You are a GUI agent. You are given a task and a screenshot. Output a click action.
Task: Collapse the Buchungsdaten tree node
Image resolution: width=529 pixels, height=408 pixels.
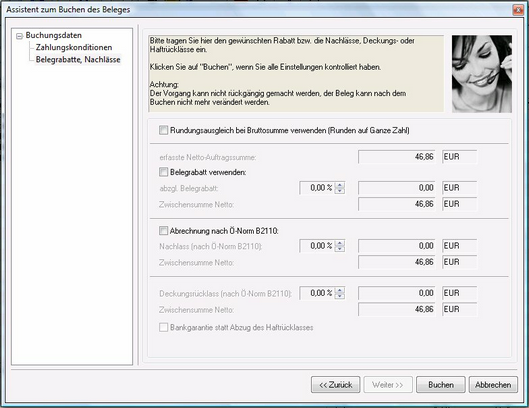click(20, 36)
